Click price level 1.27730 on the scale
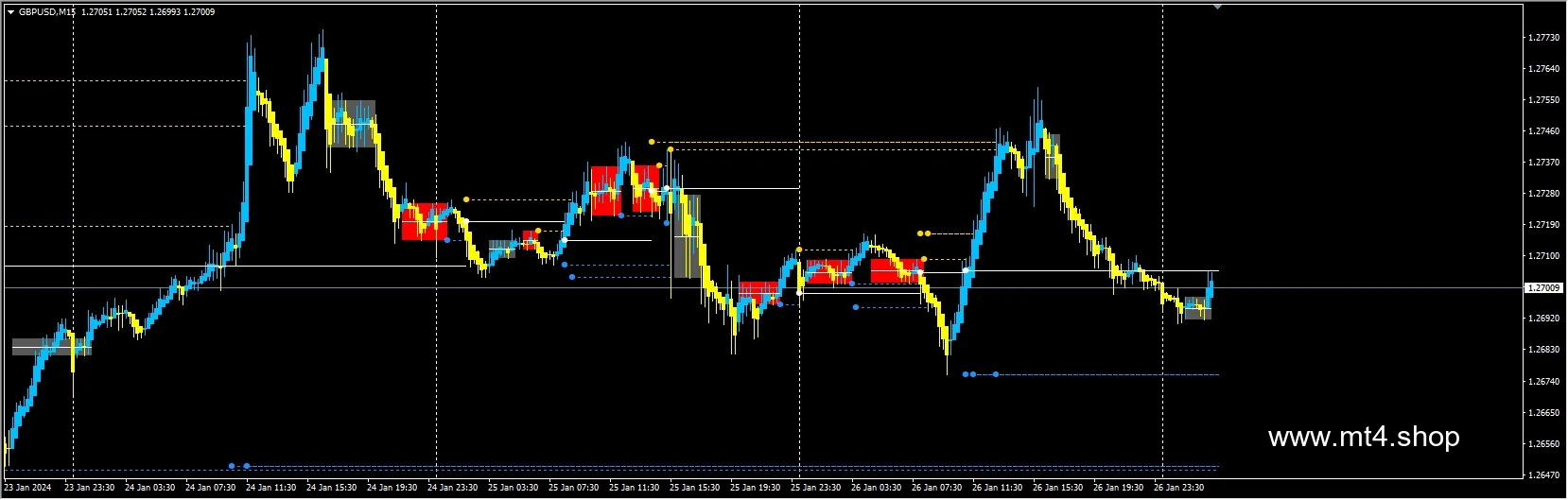This screenshot has height=500, width=1568. click(x=1544, y=38)
